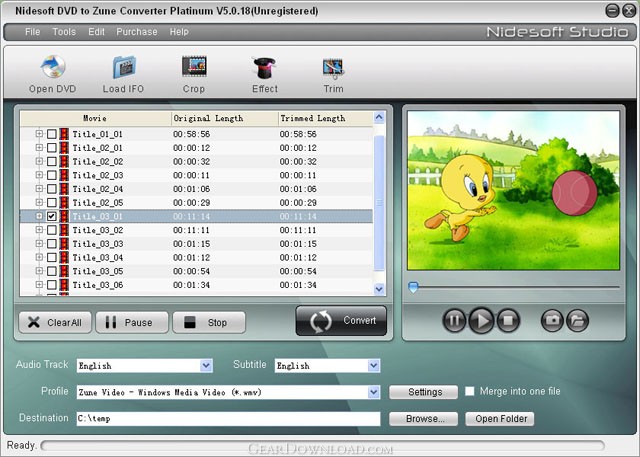Check the Title_03_05 checkbox
640x457 pixels.
51,271
